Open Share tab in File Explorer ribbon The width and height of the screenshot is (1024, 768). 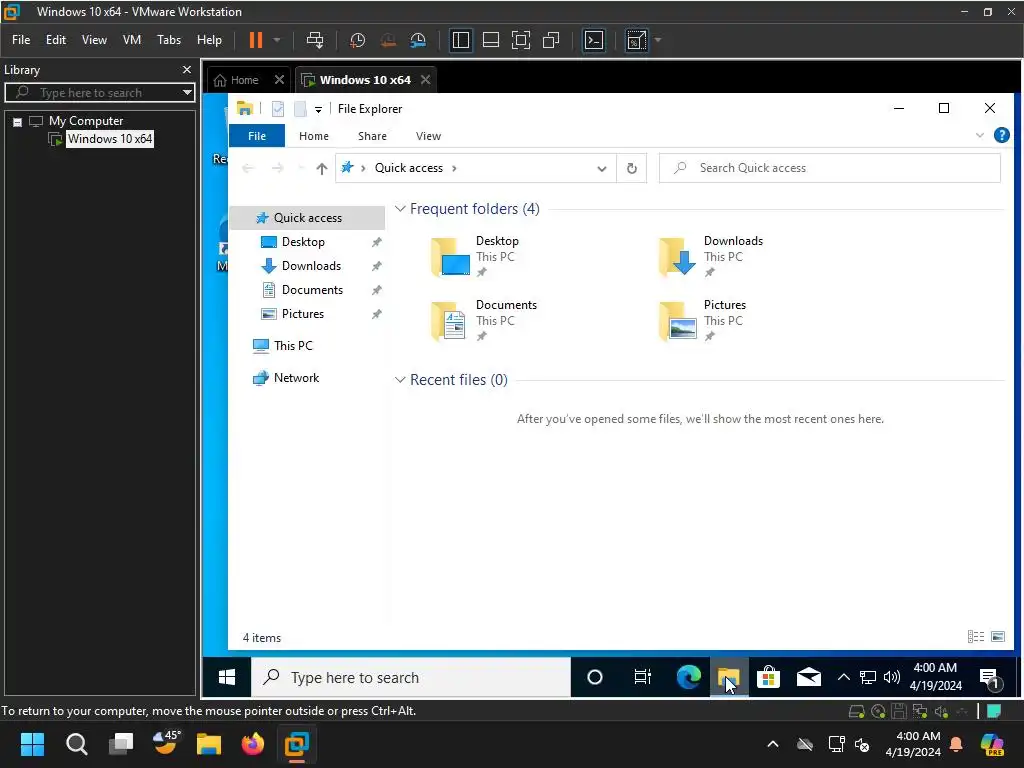point(372,136)
